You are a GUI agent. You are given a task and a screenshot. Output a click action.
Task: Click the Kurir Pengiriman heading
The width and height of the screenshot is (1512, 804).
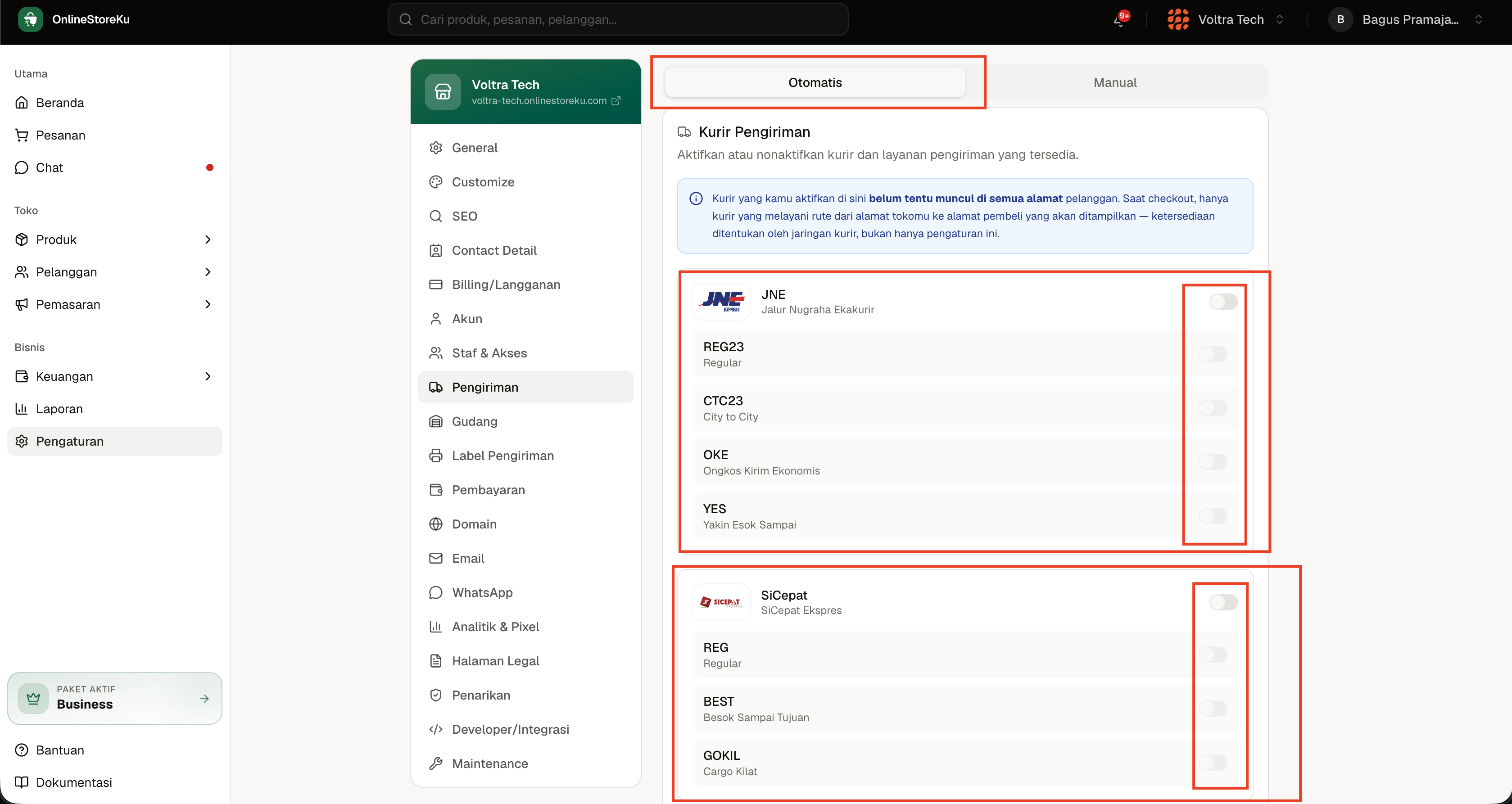coord(754,132)
